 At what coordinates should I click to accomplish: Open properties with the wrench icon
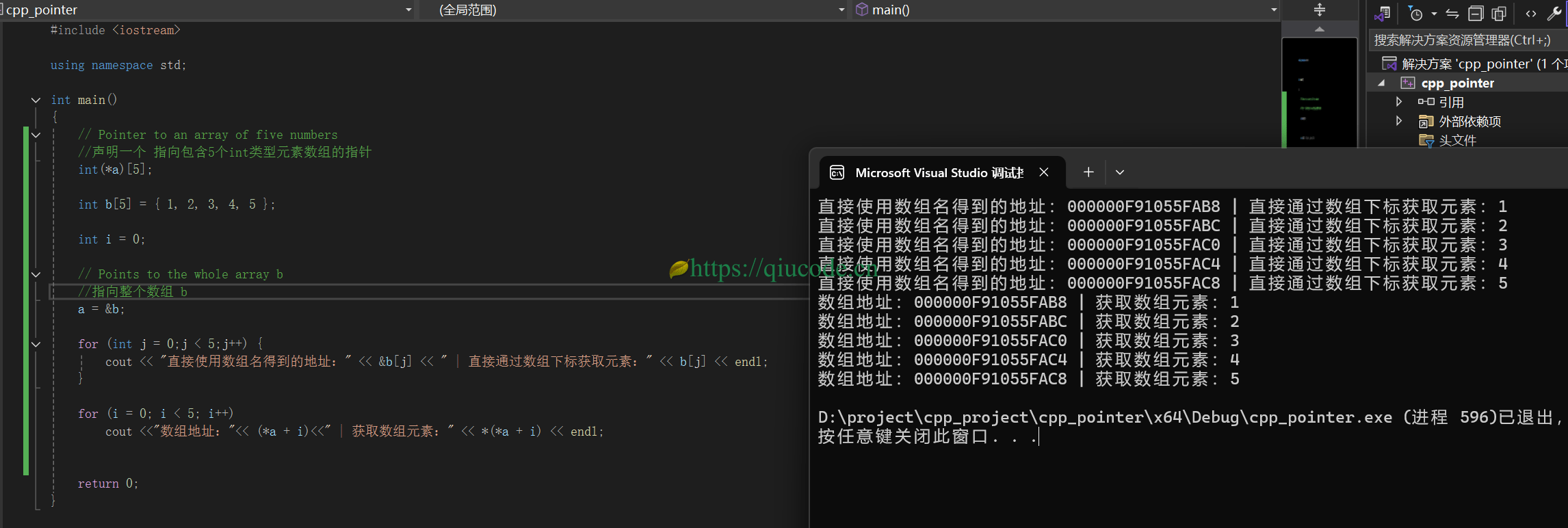click(1554, 13)
